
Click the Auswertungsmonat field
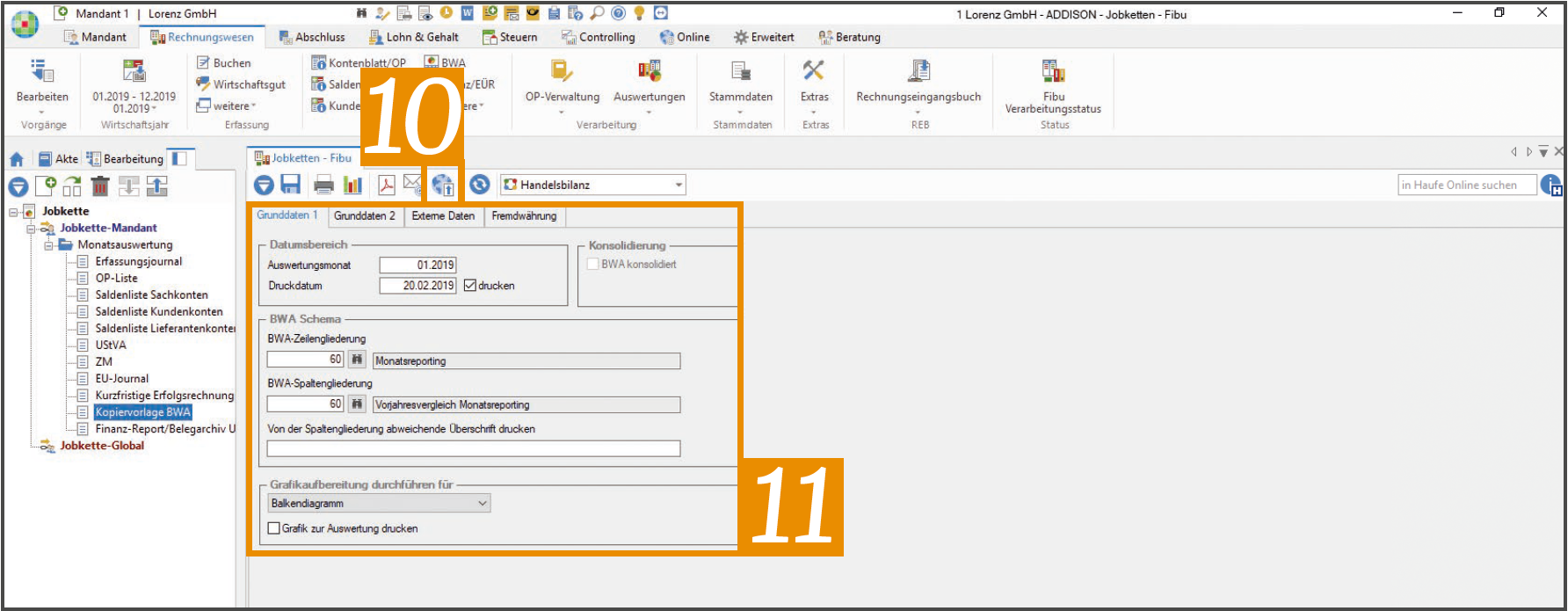[x=417, y=265]
